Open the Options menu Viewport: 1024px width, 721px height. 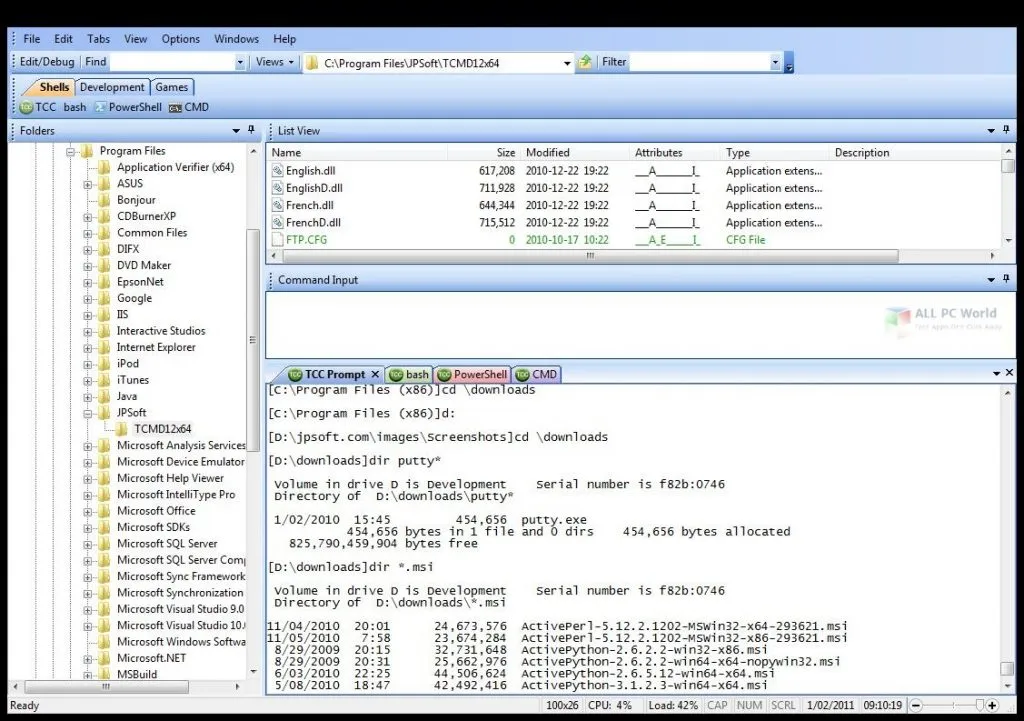point(180,39)
